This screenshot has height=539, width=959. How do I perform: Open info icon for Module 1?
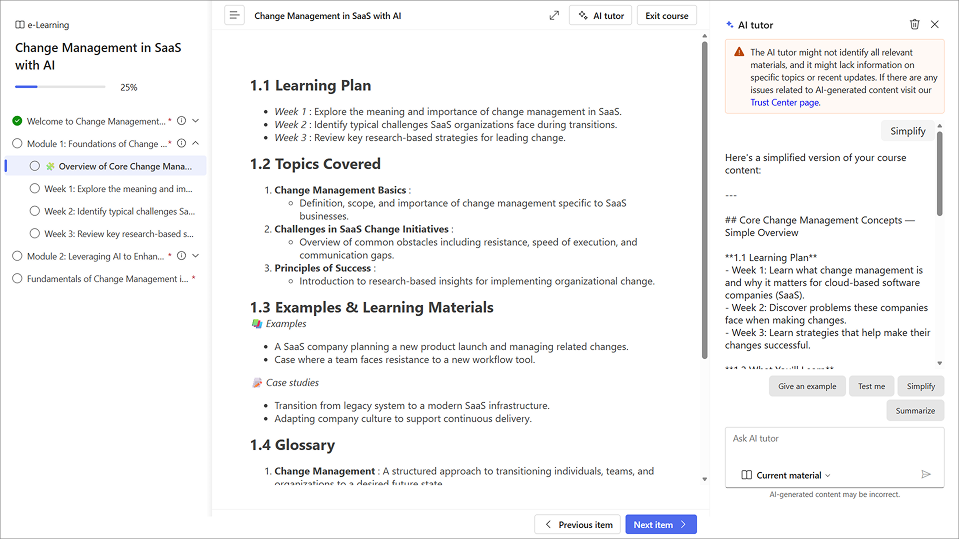[181, 144]
